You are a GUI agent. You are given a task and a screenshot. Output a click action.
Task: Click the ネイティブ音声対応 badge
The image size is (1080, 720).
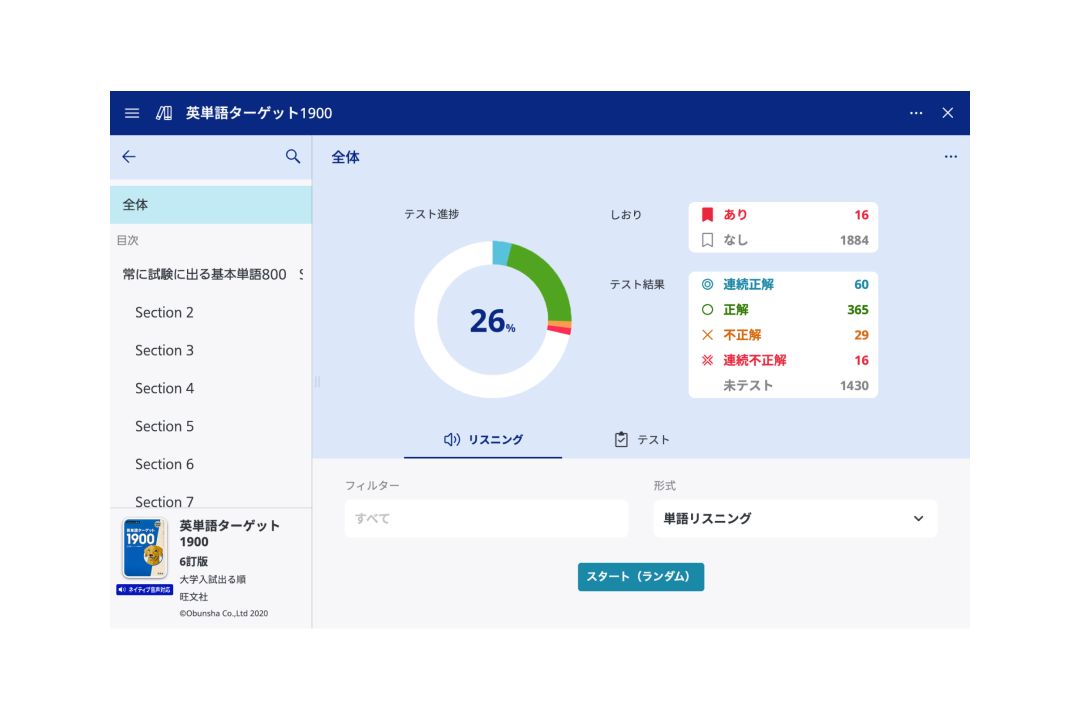[x=145, y=590]
